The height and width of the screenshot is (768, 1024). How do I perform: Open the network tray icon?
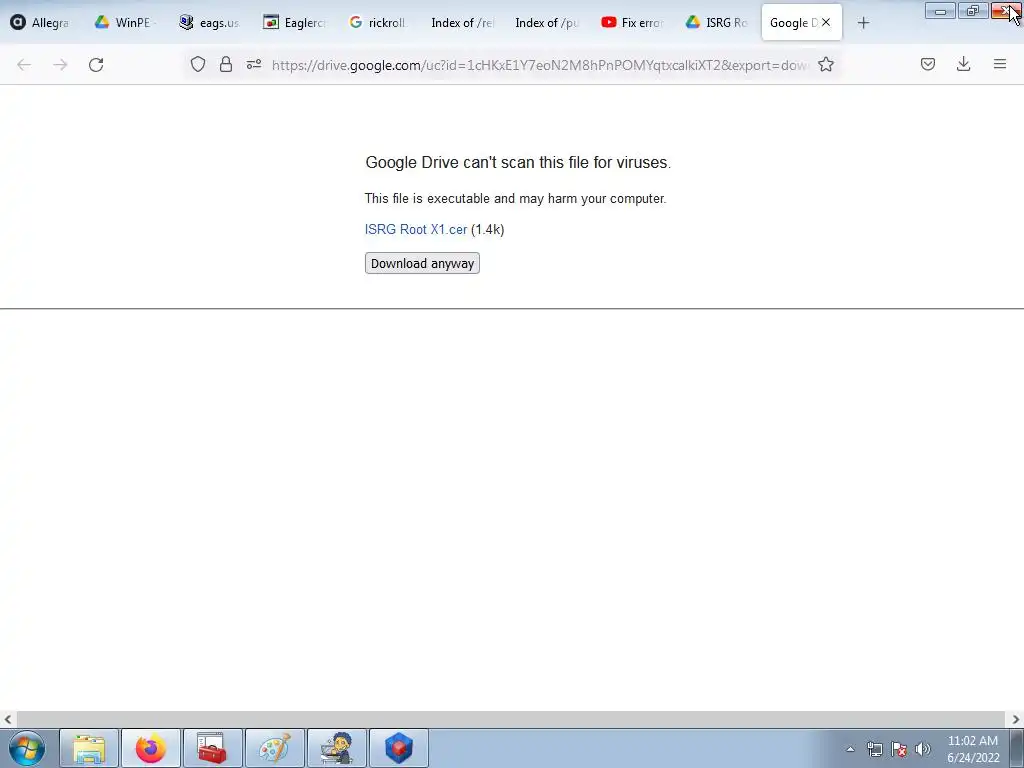[x=874, y=749]
